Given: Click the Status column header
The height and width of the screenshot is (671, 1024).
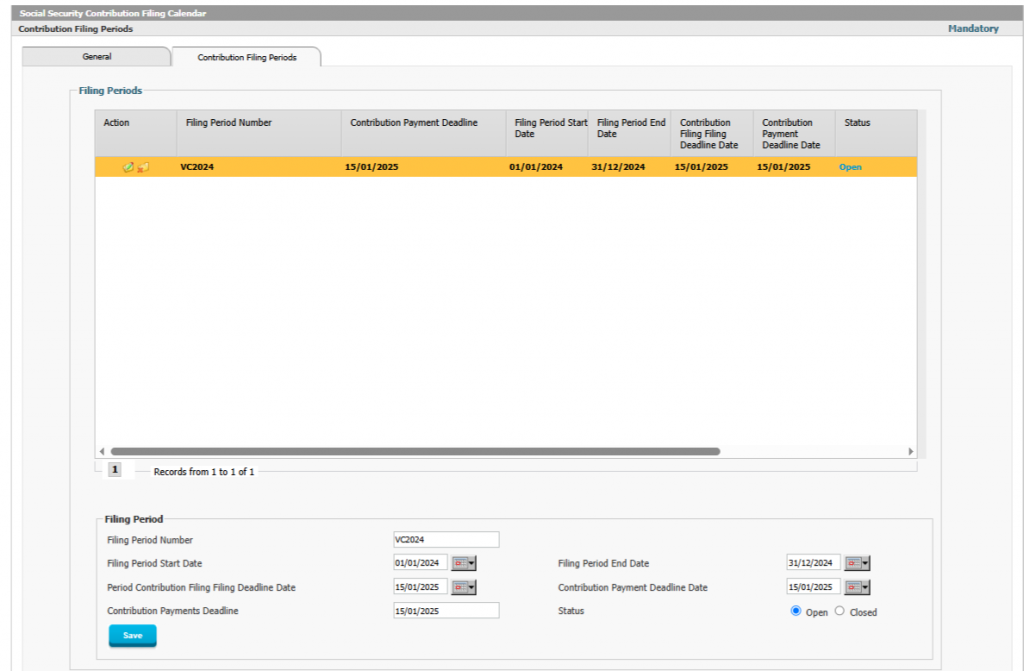Looking at the screenshot, I should [x=876, y=133].
